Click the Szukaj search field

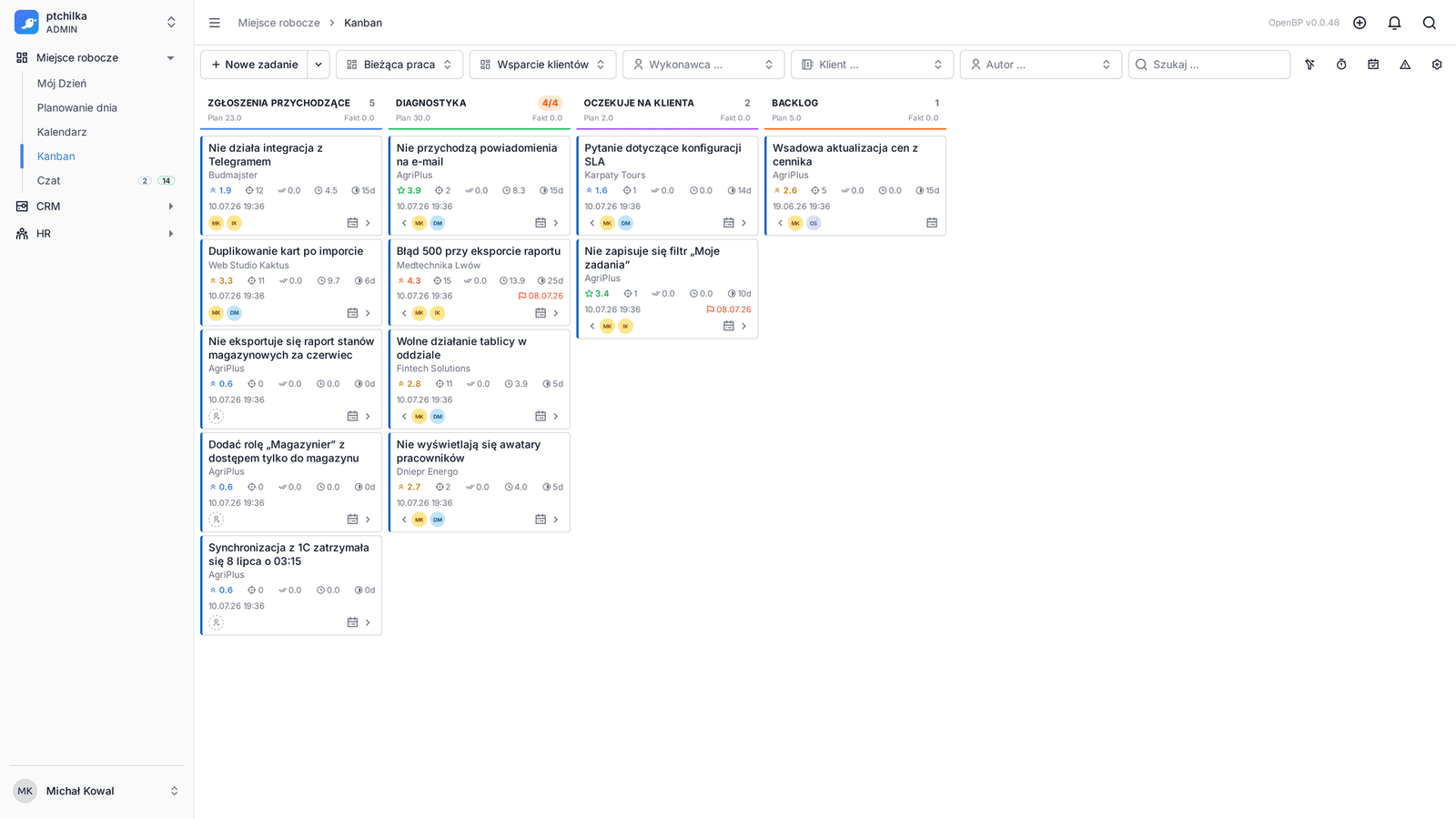[x=1209, y=65]
